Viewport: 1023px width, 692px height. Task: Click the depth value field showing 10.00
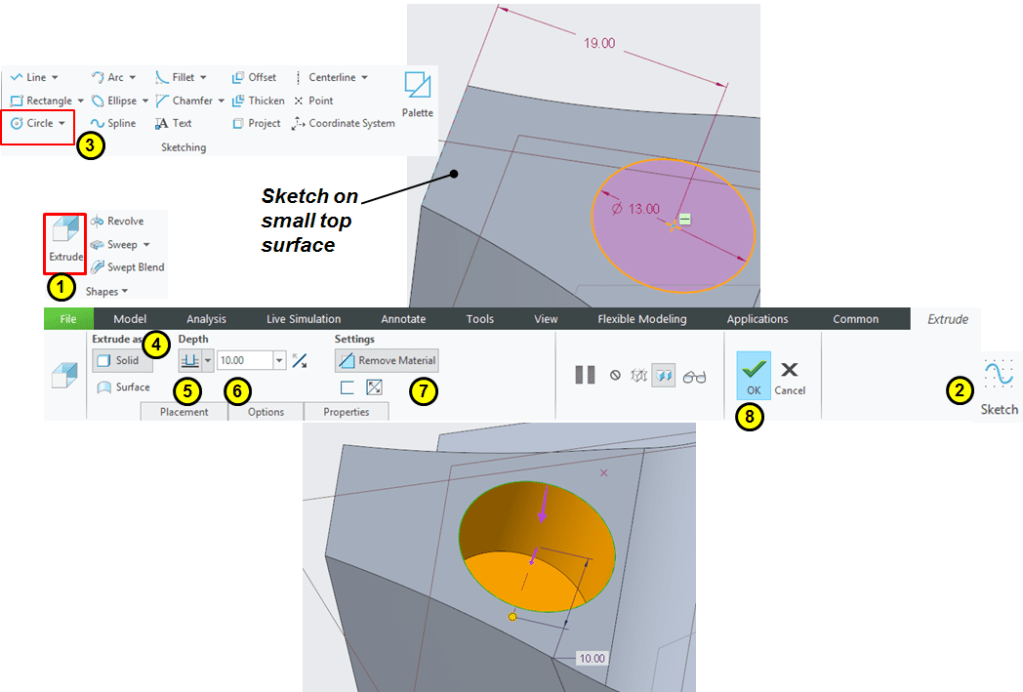coord(243,360)
